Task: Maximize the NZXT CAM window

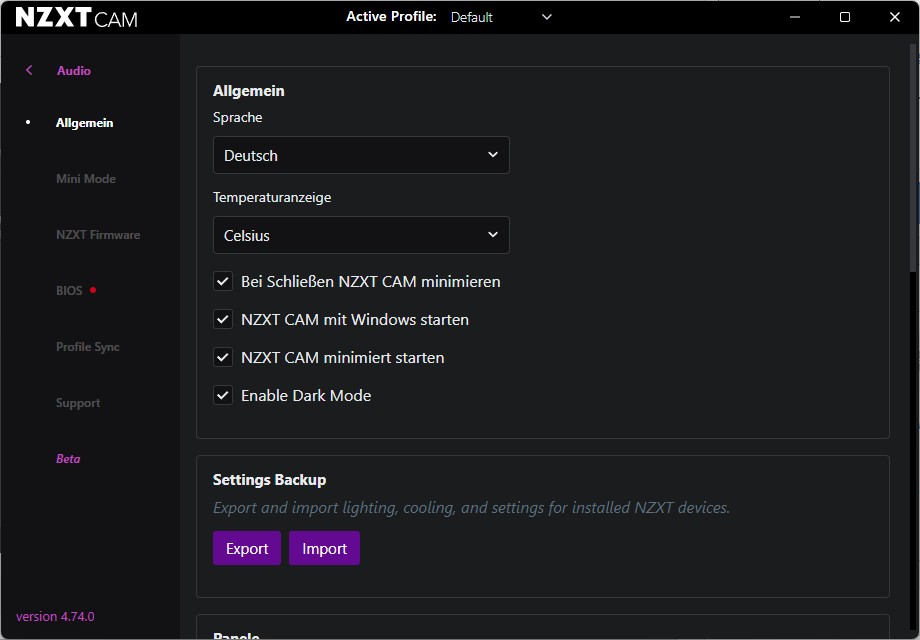Action: pos(845,17)
